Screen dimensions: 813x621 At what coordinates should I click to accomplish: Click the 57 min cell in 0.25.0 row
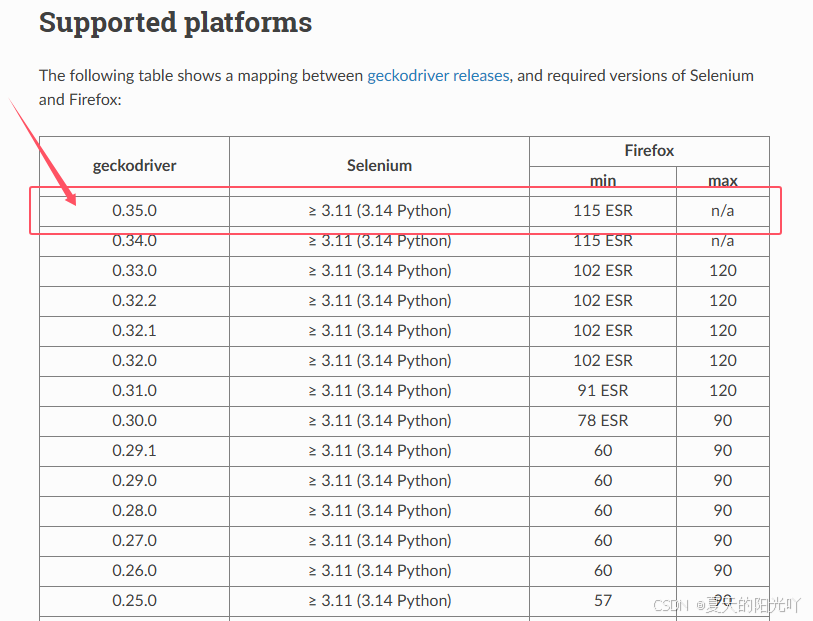603,601
